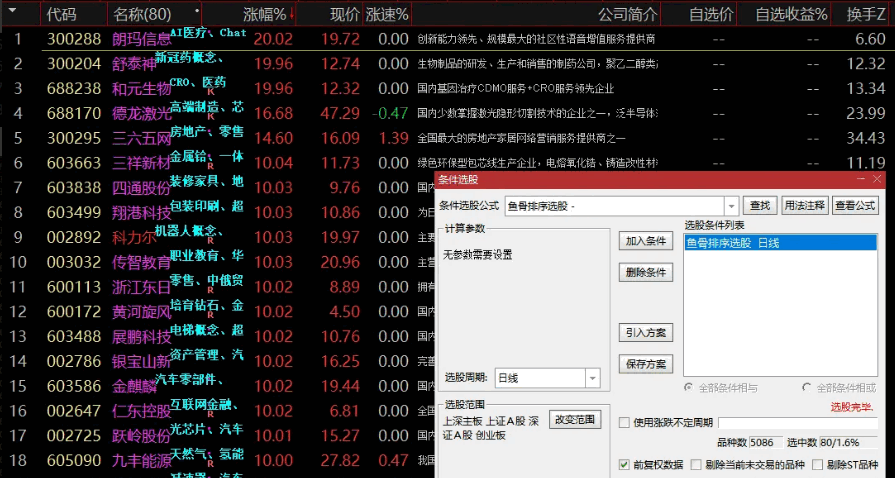Viewport: 895px width, 478px height.
Task: Click the 朗玛信息 company description text
Action: 536,39
